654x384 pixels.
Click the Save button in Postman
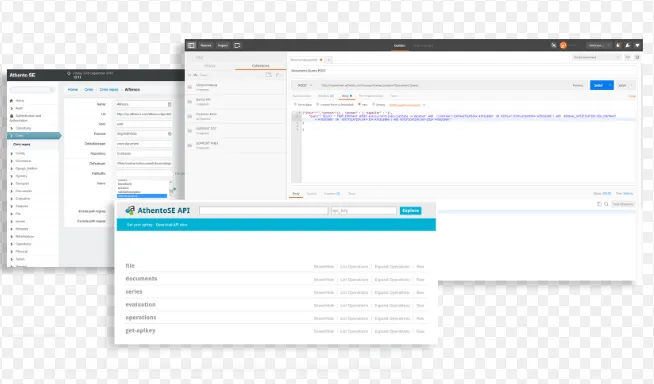622,85
